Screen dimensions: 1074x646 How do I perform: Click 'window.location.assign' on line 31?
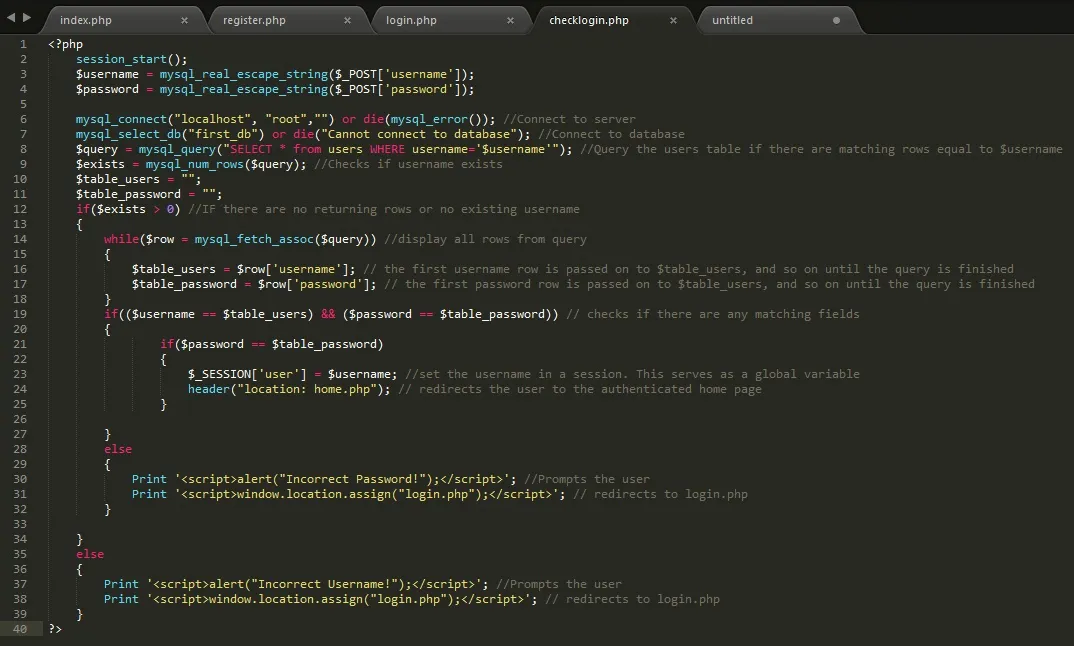tap(313, 494)
